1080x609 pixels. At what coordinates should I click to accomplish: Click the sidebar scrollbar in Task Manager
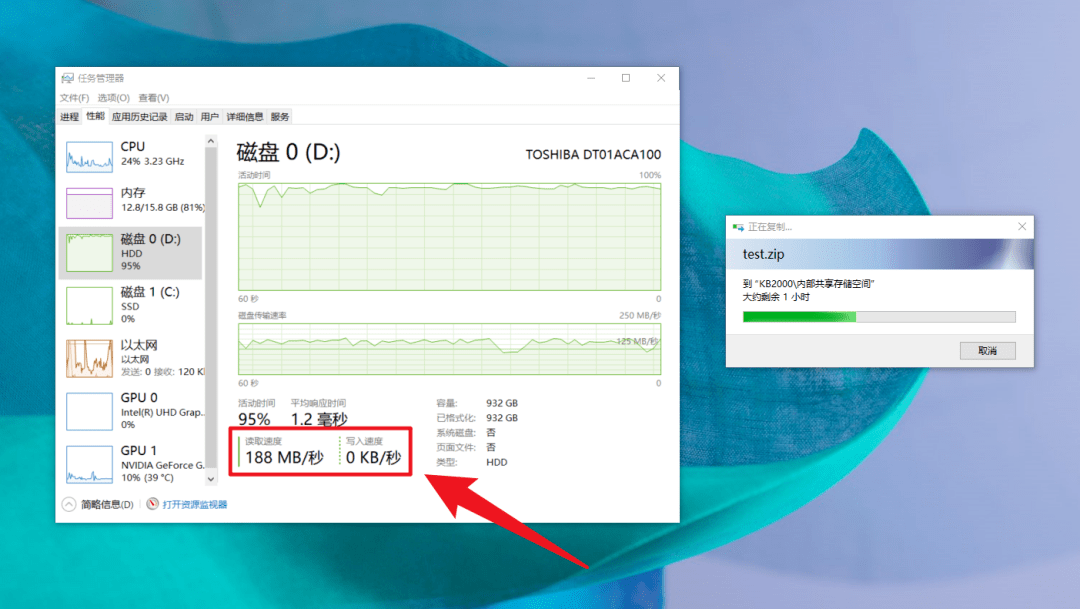pos(211,300)
